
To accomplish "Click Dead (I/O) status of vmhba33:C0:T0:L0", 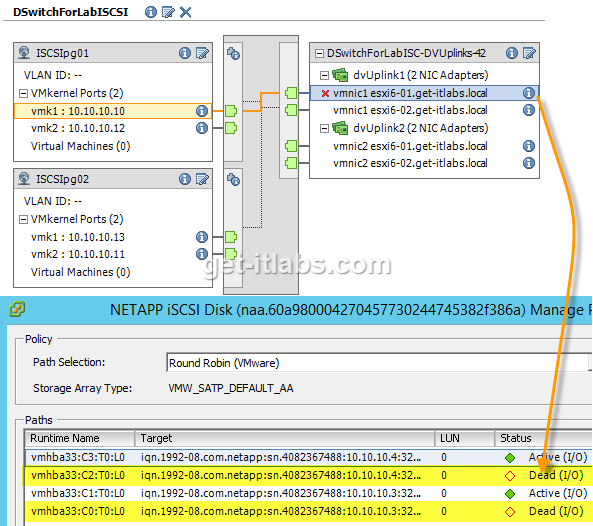I will 556,511.
